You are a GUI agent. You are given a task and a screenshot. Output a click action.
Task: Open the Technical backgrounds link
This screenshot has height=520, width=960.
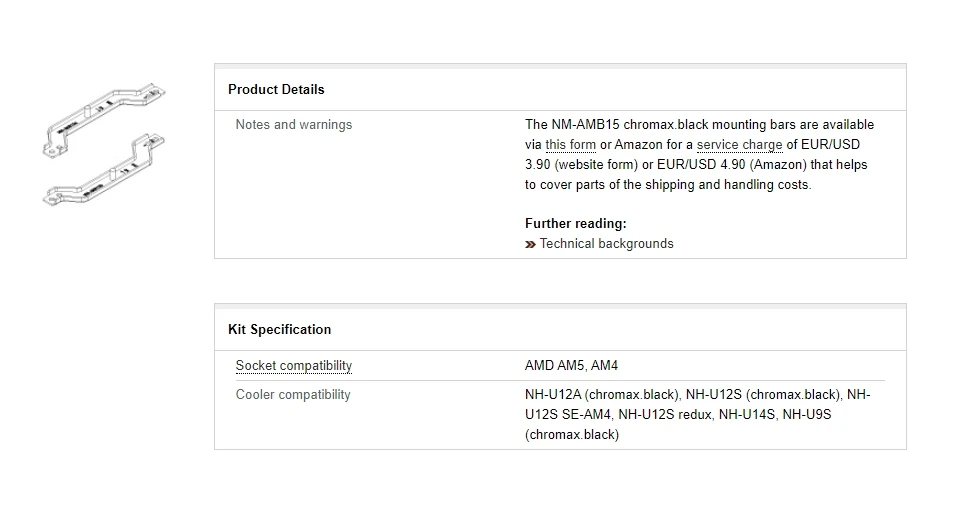(606, 244)
